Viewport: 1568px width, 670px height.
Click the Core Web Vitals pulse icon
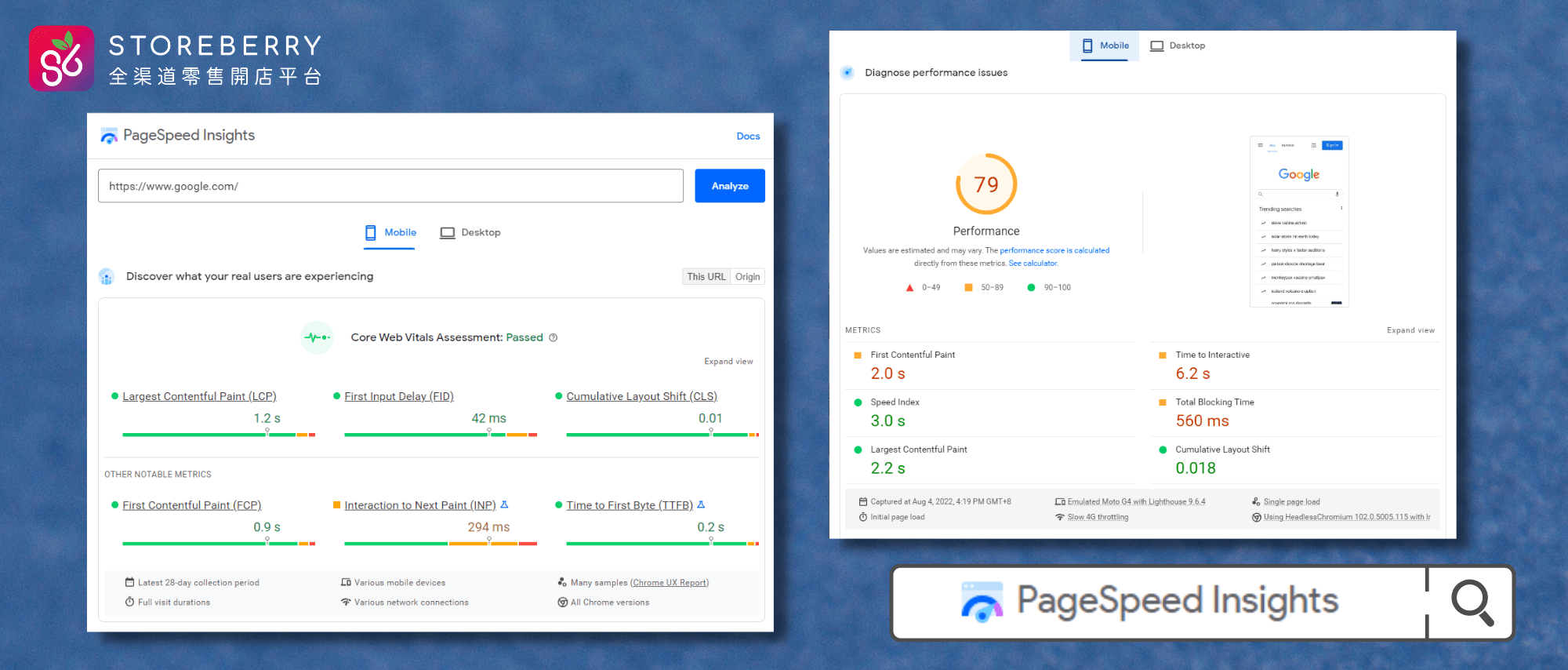click(317, 338)
